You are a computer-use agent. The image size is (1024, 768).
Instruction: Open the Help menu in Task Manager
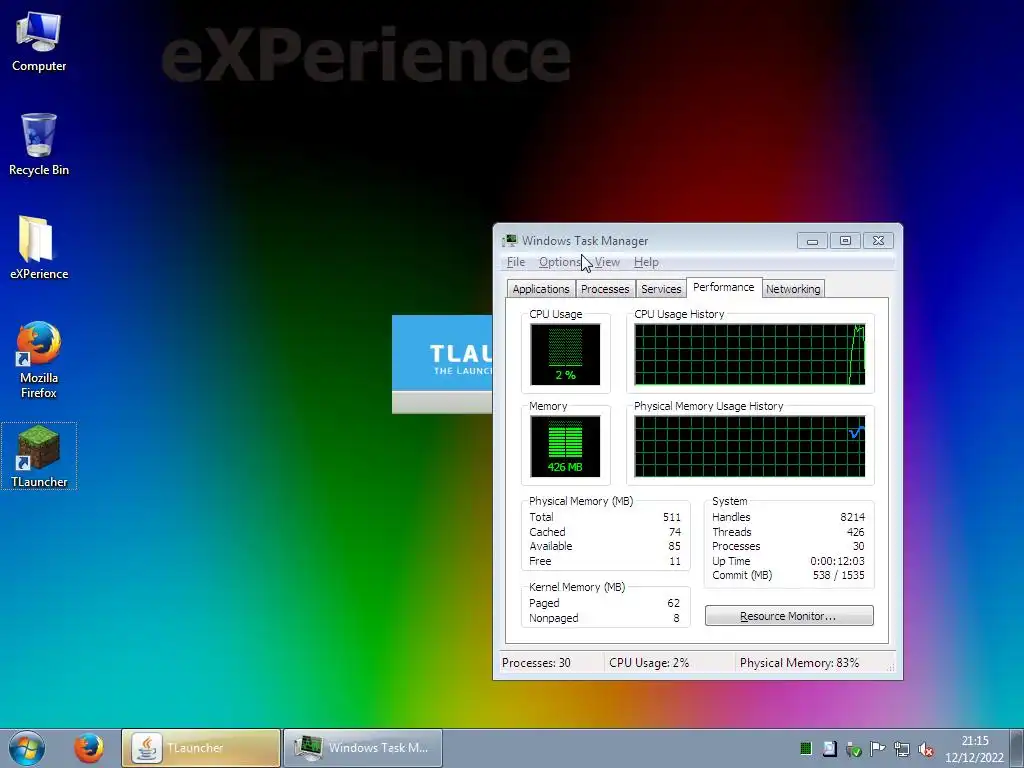click(x=646, y=262)
